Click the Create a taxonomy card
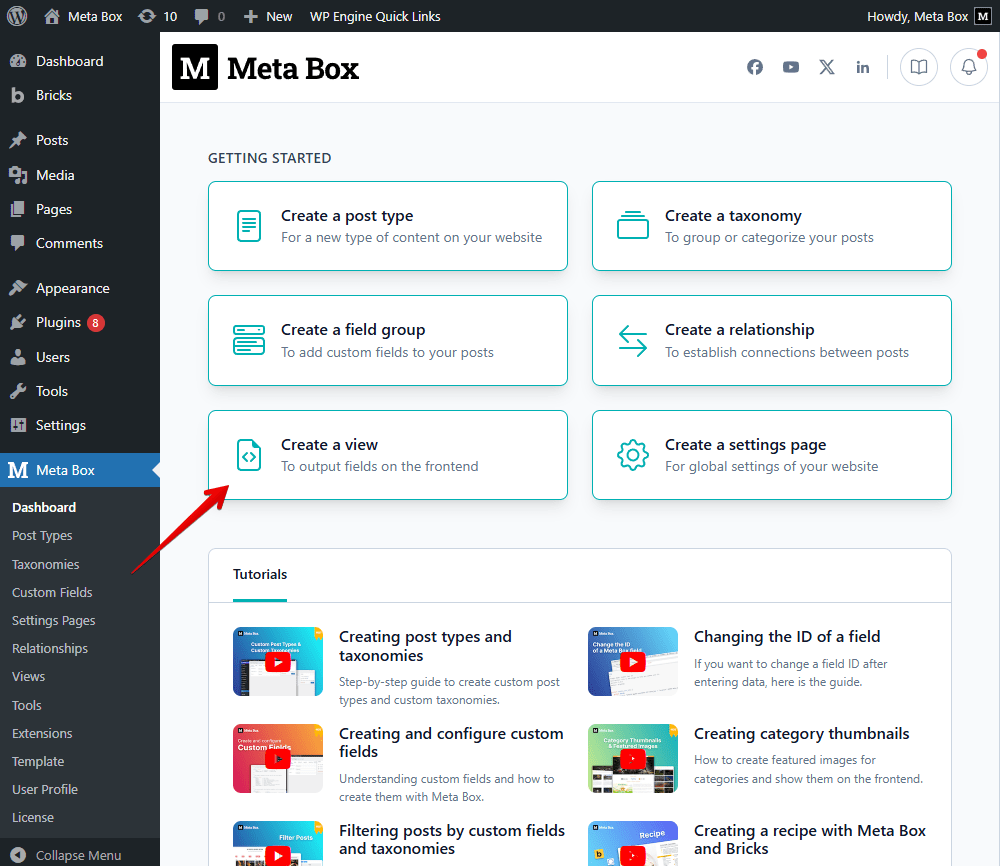The height and width of the screenshot is (866, 1000). [x=771, y=225]
